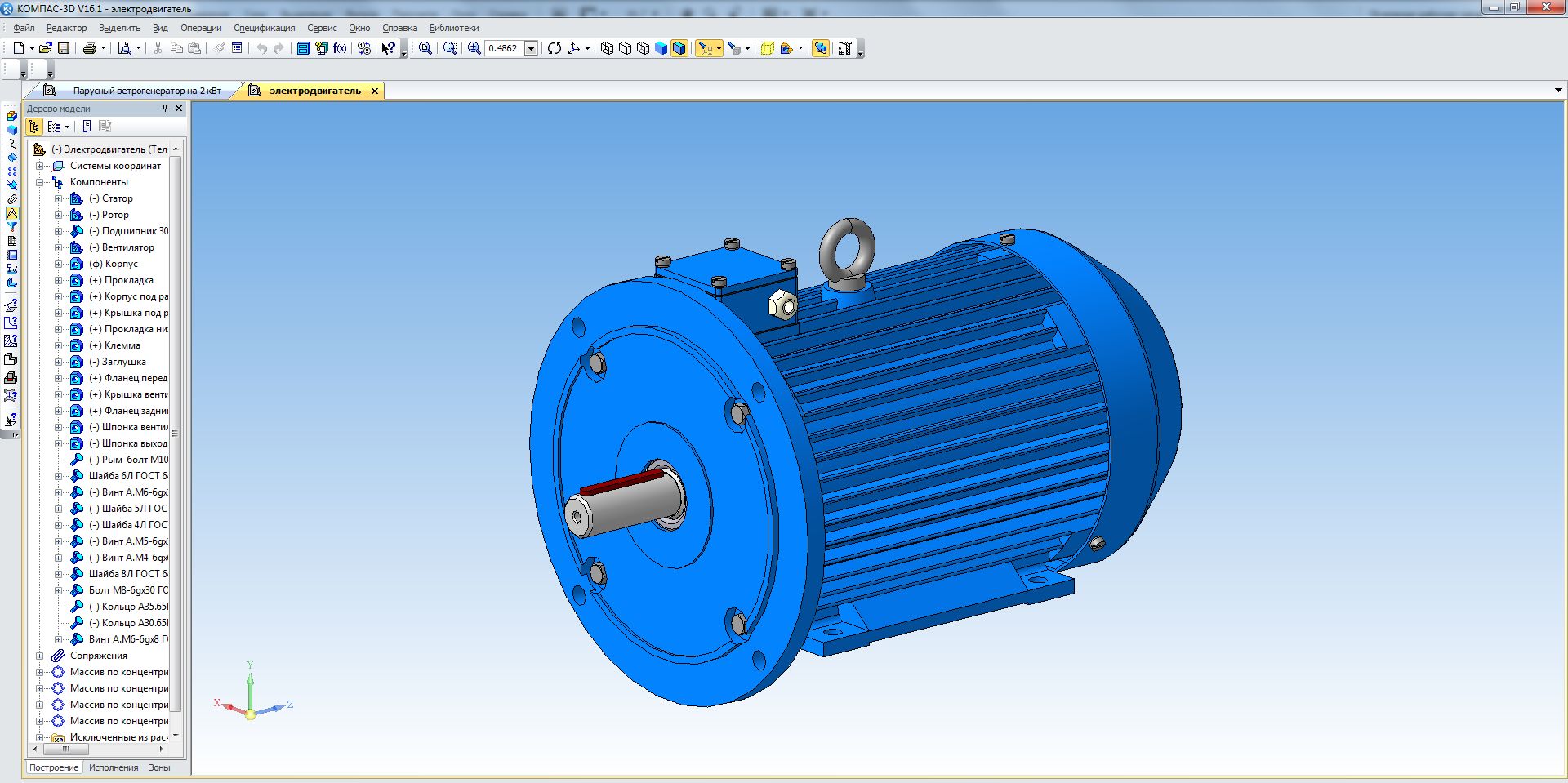Image resolution: width=1568 pixels, height=783 pixels.
Task: Open the print options dropdown arrow
Action: pos(103,48)
